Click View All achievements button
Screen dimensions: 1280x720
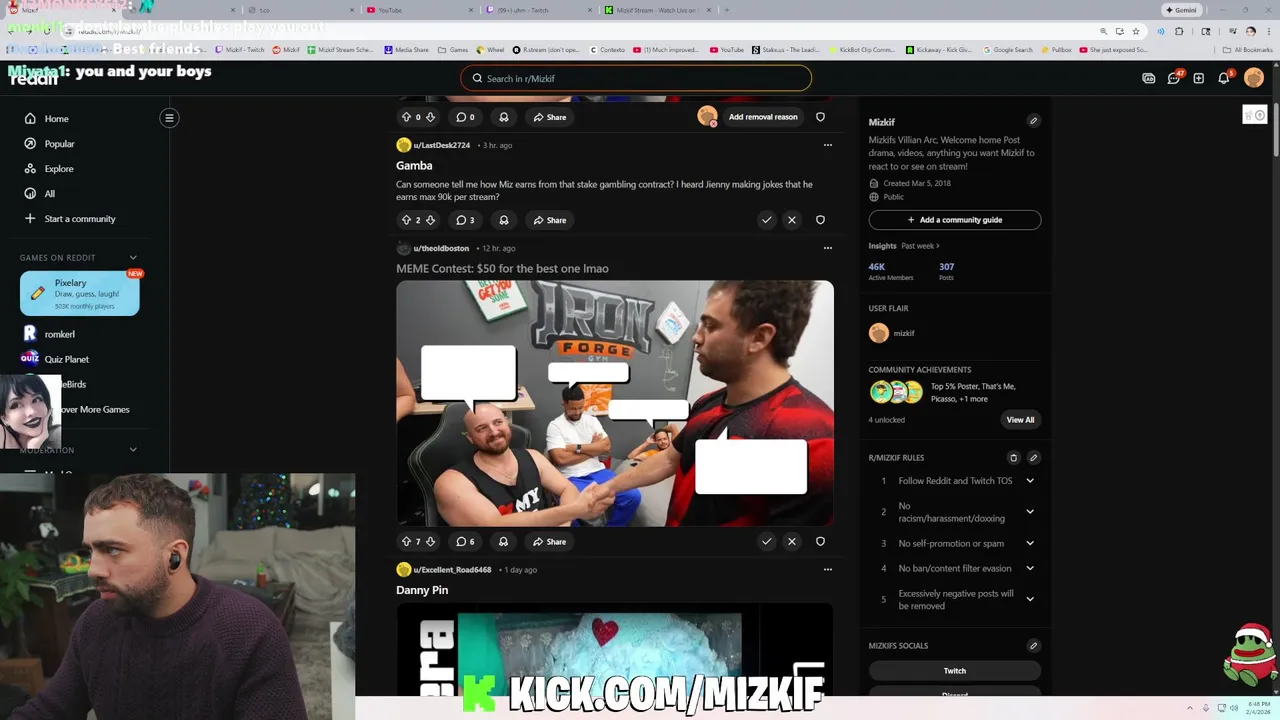coord(1020,420)
